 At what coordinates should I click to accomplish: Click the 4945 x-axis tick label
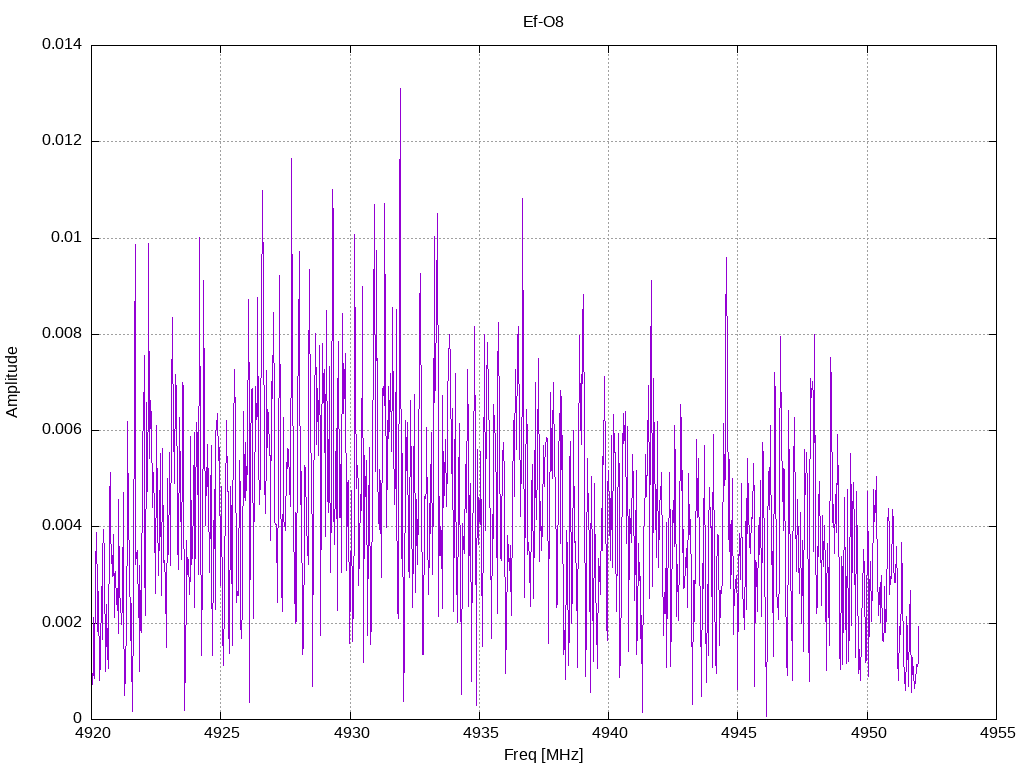(x=739, y=733)
